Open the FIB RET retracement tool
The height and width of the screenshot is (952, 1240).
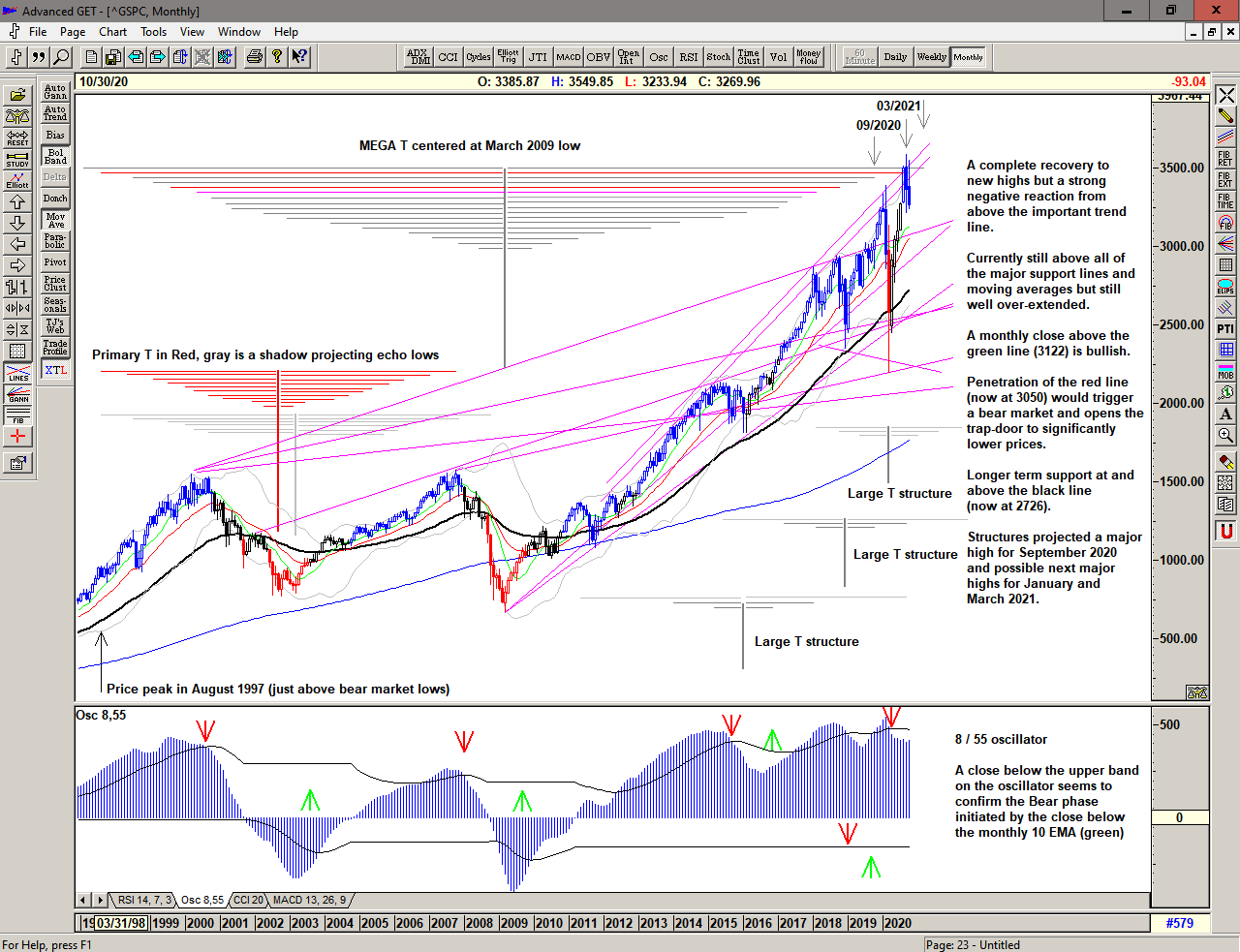(x=1225, y=159)
